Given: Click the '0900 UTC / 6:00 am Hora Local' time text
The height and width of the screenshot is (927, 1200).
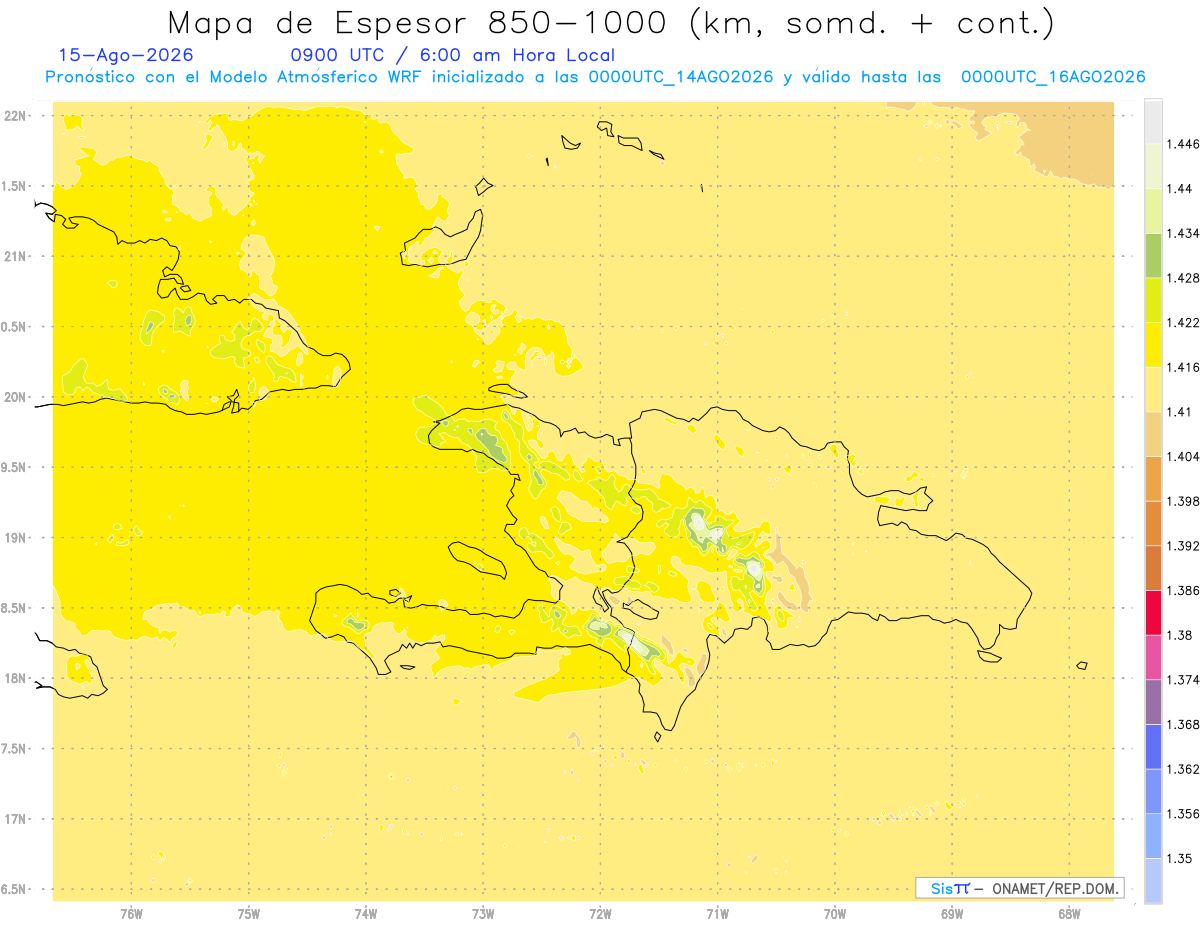Looking at the screenshot, I should [x=453, y=56].
